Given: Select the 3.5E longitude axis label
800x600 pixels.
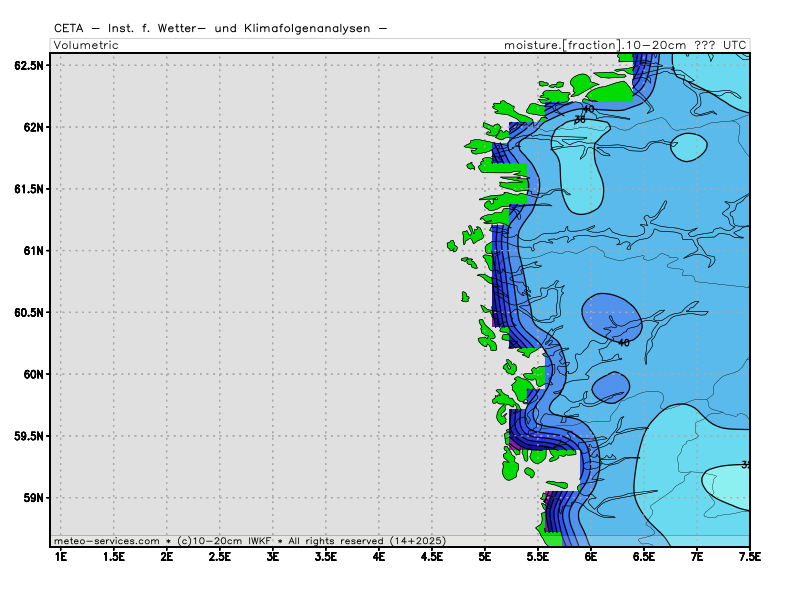Looking at the screenshot, I should pos(325,556).
